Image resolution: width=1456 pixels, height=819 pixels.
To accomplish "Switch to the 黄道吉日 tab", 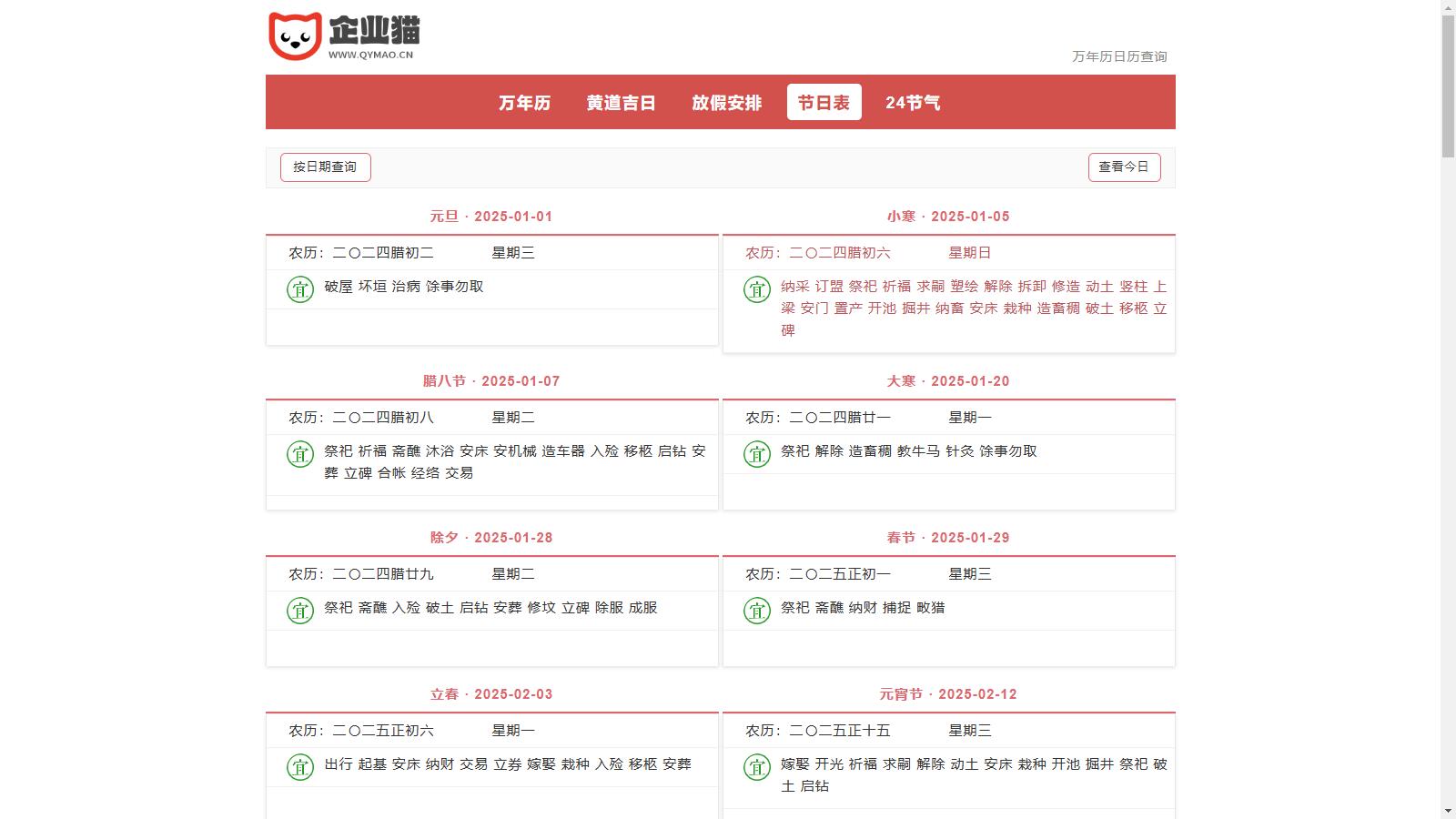I will pos(621,103).
